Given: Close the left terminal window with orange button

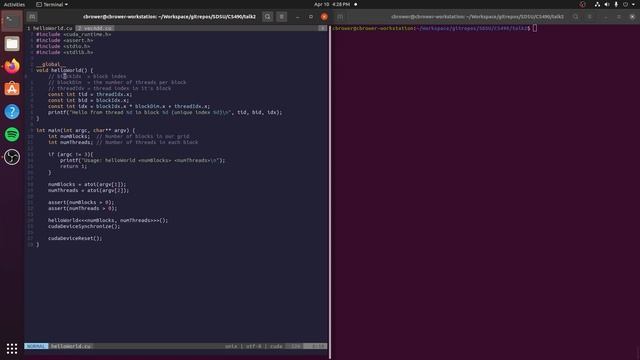Looking at the screenshot, I should [324, 17].
